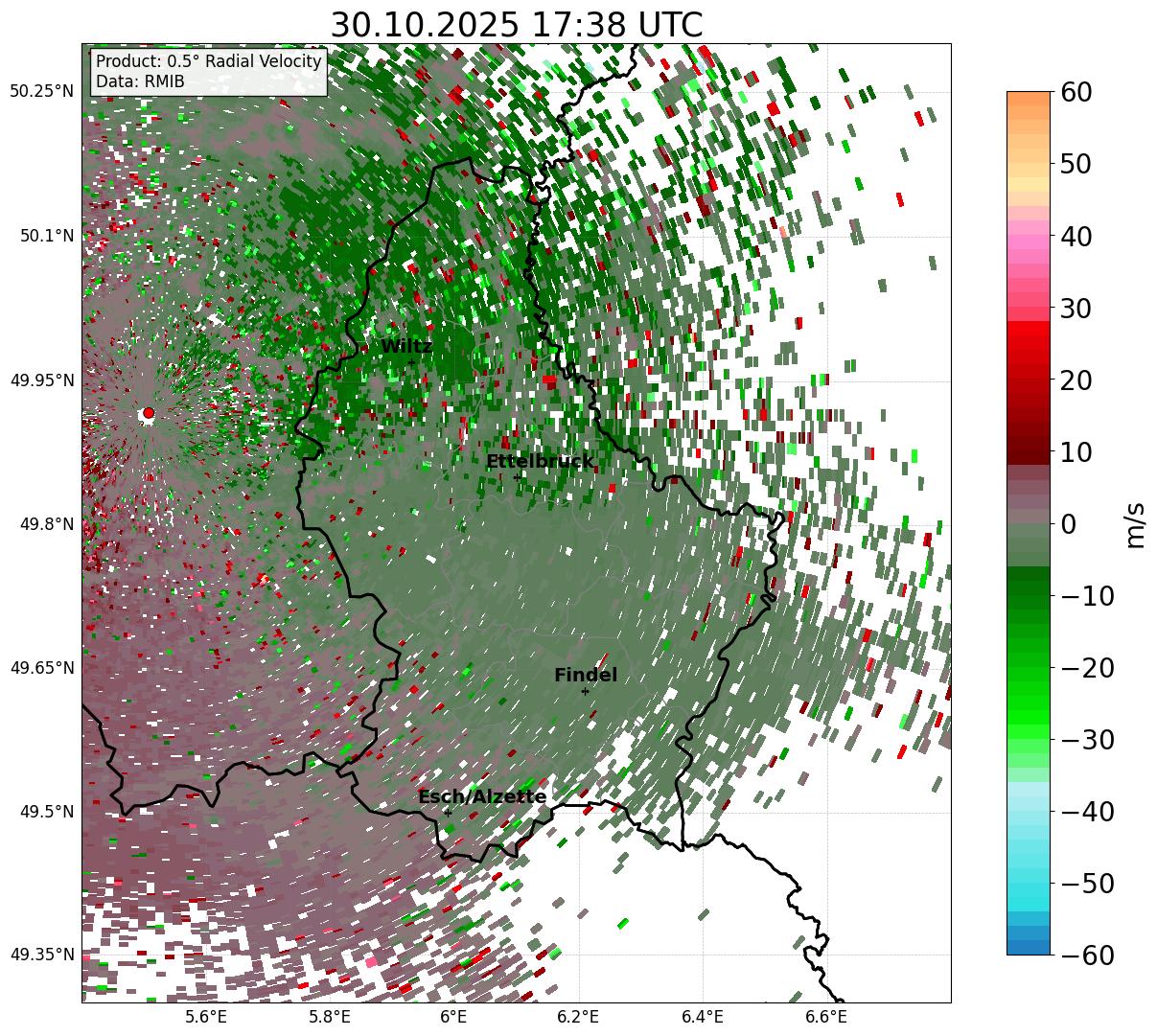1157x1036 pixels.
Task: Click the 49.5°N latitude label
Action: click(46, 812)
